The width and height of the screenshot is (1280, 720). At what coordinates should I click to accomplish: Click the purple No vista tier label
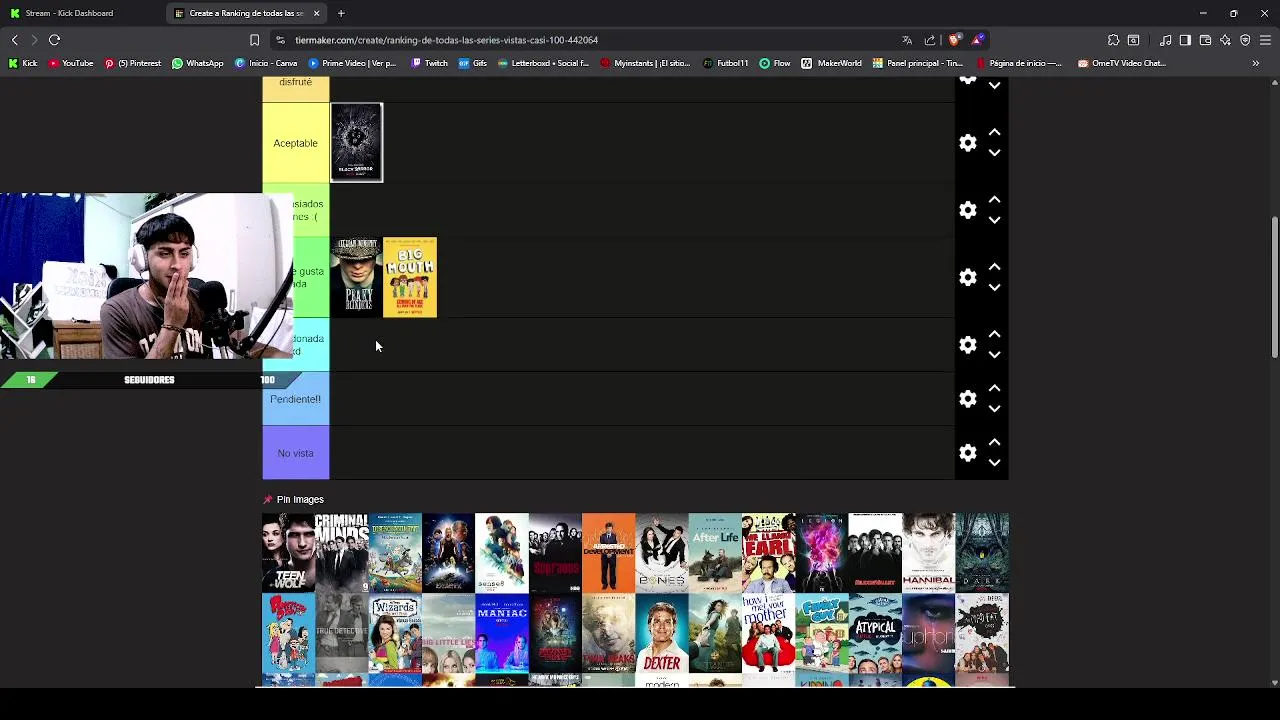click(296, 453)
